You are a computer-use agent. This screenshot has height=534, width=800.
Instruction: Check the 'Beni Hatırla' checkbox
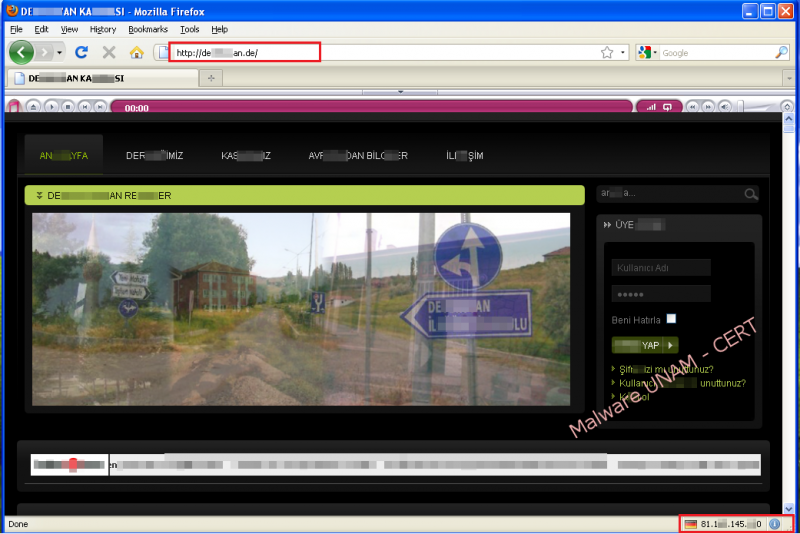[x=671, y=319]
